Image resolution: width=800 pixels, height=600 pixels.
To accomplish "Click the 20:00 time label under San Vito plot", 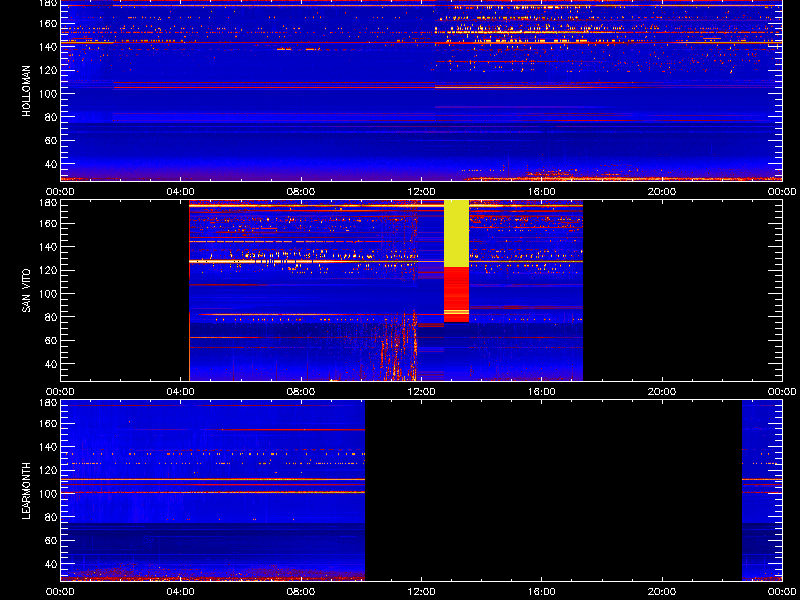I will tap(662, 392).
